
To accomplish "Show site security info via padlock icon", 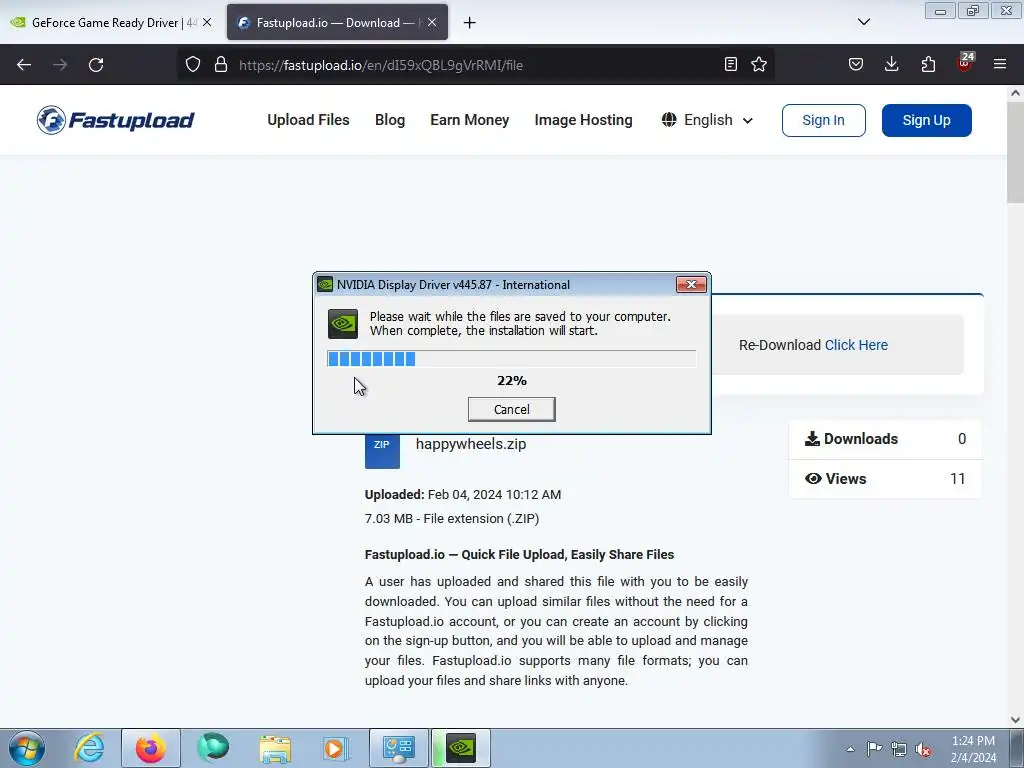I will click(221, 64).
